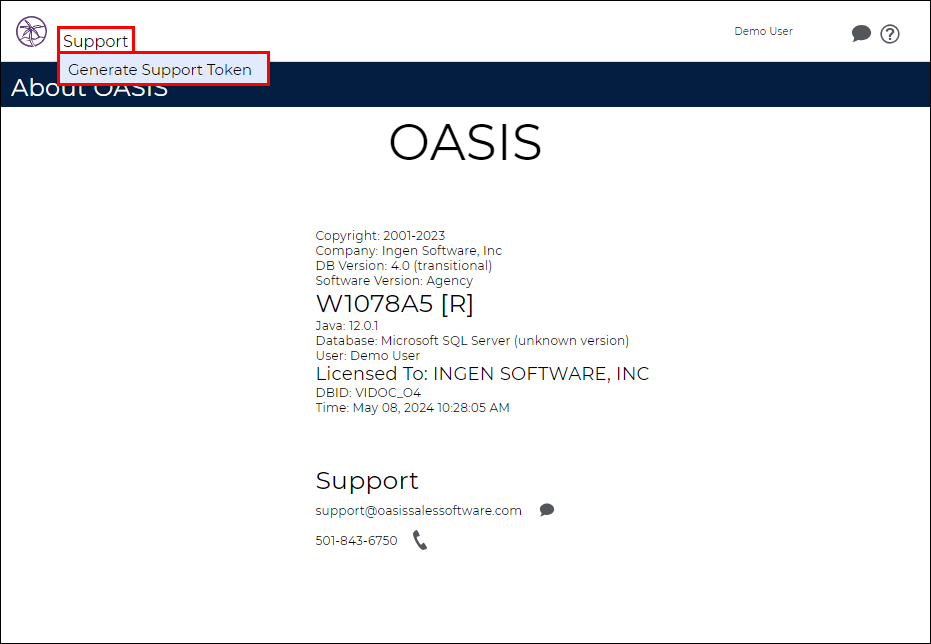931x644 pixels.
Task: Click the User: Demo User line
Action: click(x=368, y=356)
